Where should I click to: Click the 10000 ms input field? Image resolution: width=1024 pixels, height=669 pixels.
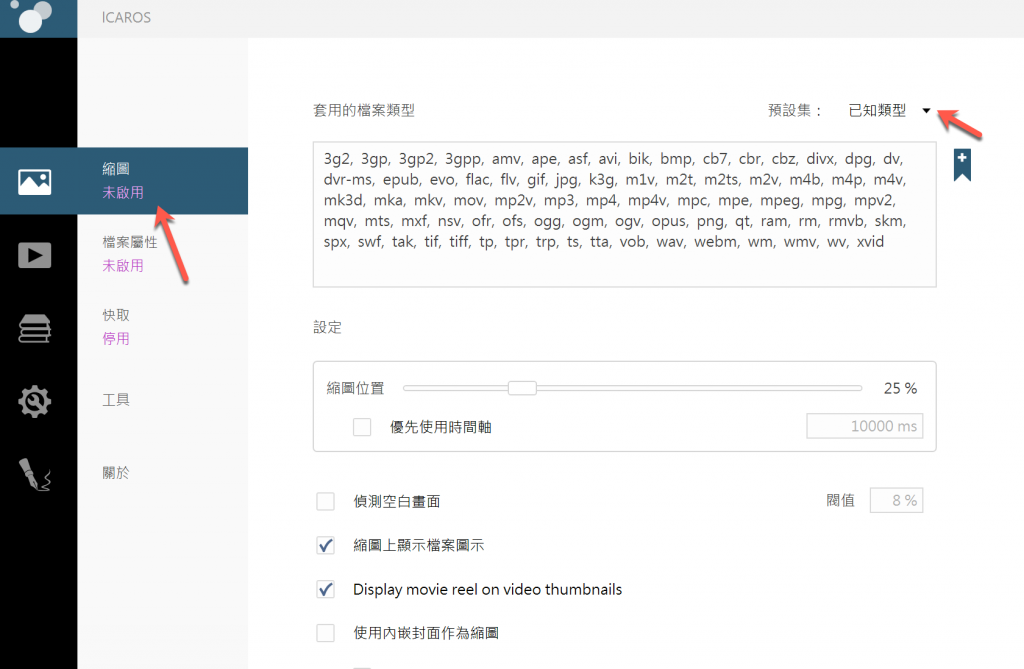tap(865, 426)
